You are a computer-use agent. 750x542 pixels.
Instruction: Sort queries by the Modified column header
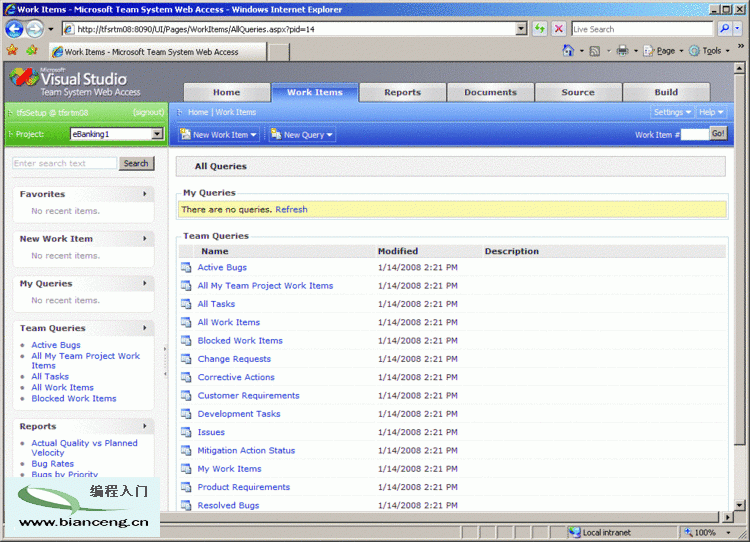[398, 251]
